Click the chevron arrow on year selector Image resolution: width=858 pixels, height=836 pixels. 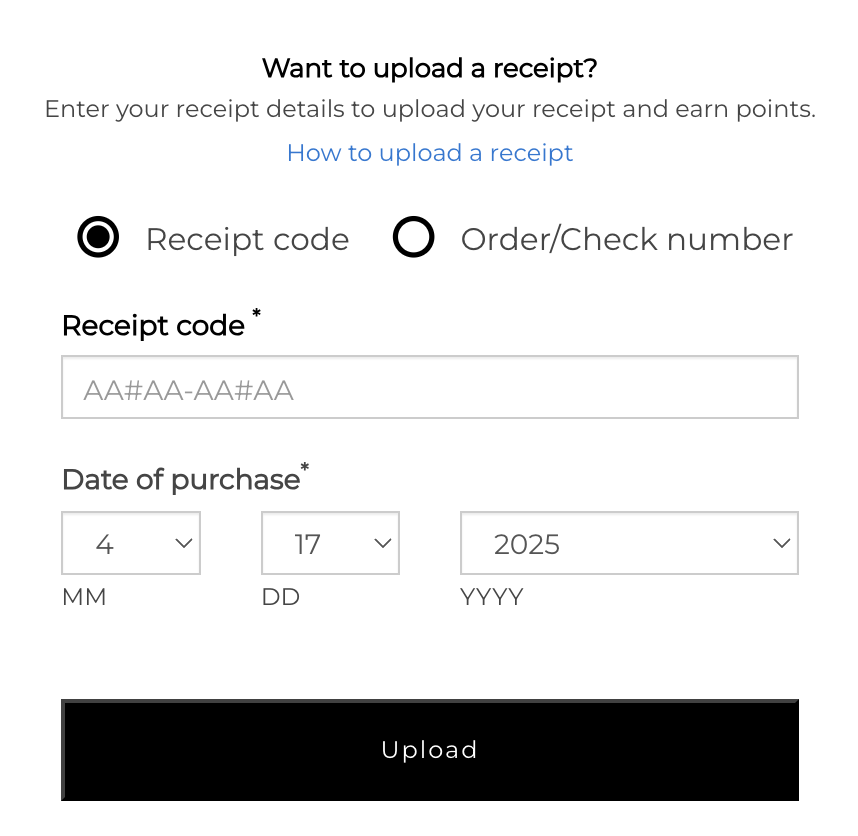[x=782, y=543]
